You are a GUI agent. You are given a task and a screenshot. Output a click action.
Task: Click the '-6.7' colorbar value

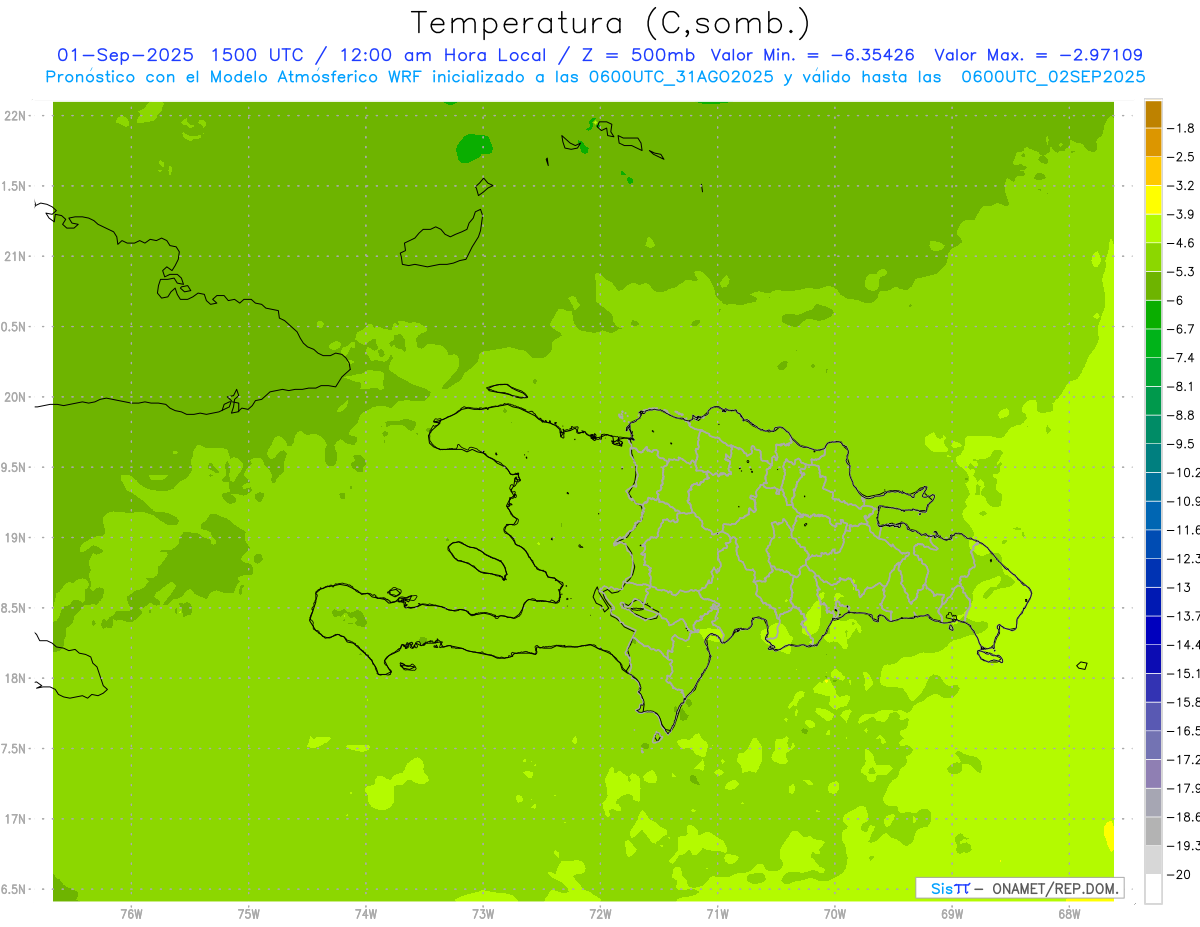[x=1182, y=329]
